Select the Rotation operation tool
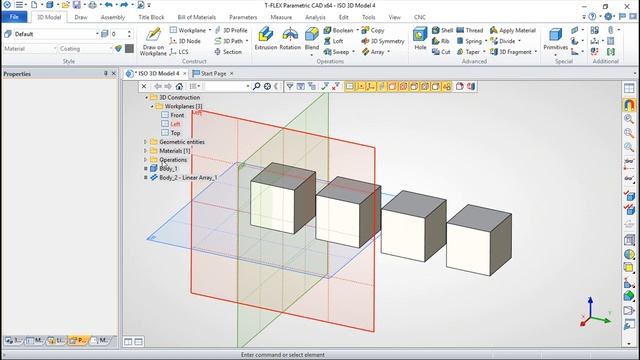640x360 pixels. 290,39
